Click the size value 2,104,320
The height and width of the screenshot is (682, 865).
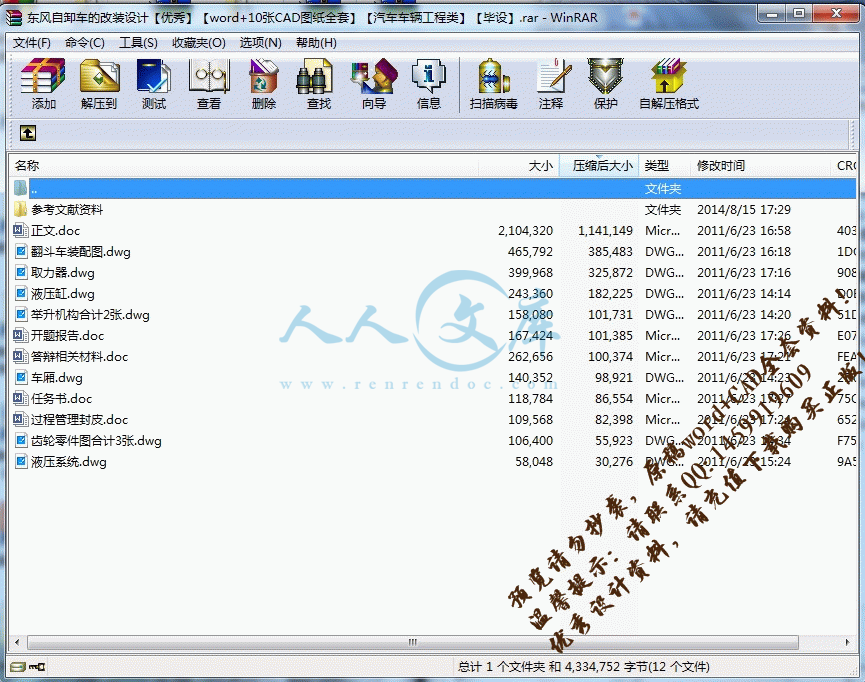click(525, 231)
